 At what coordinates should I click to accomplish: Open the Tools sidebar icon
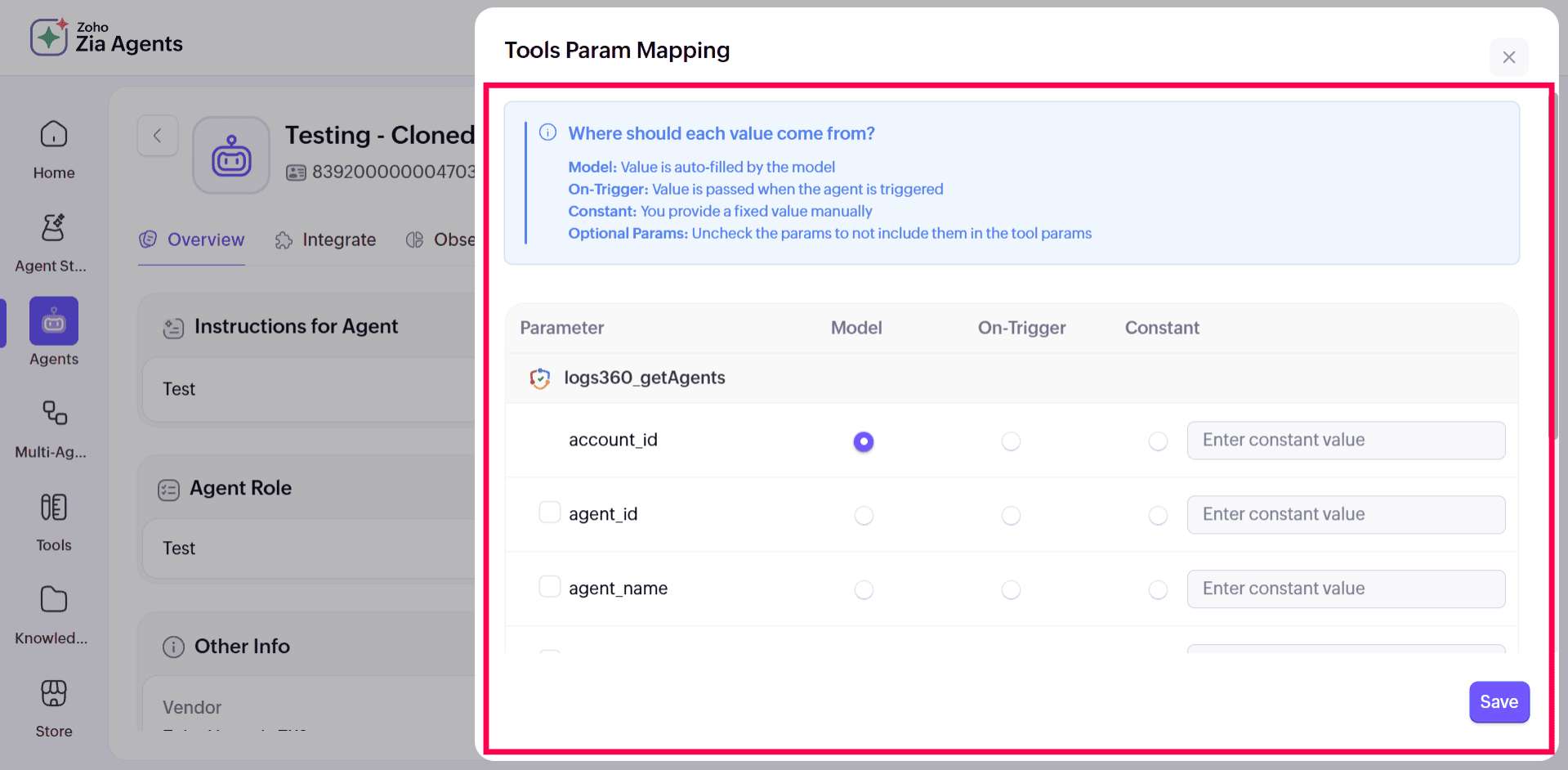coord(54,507)
